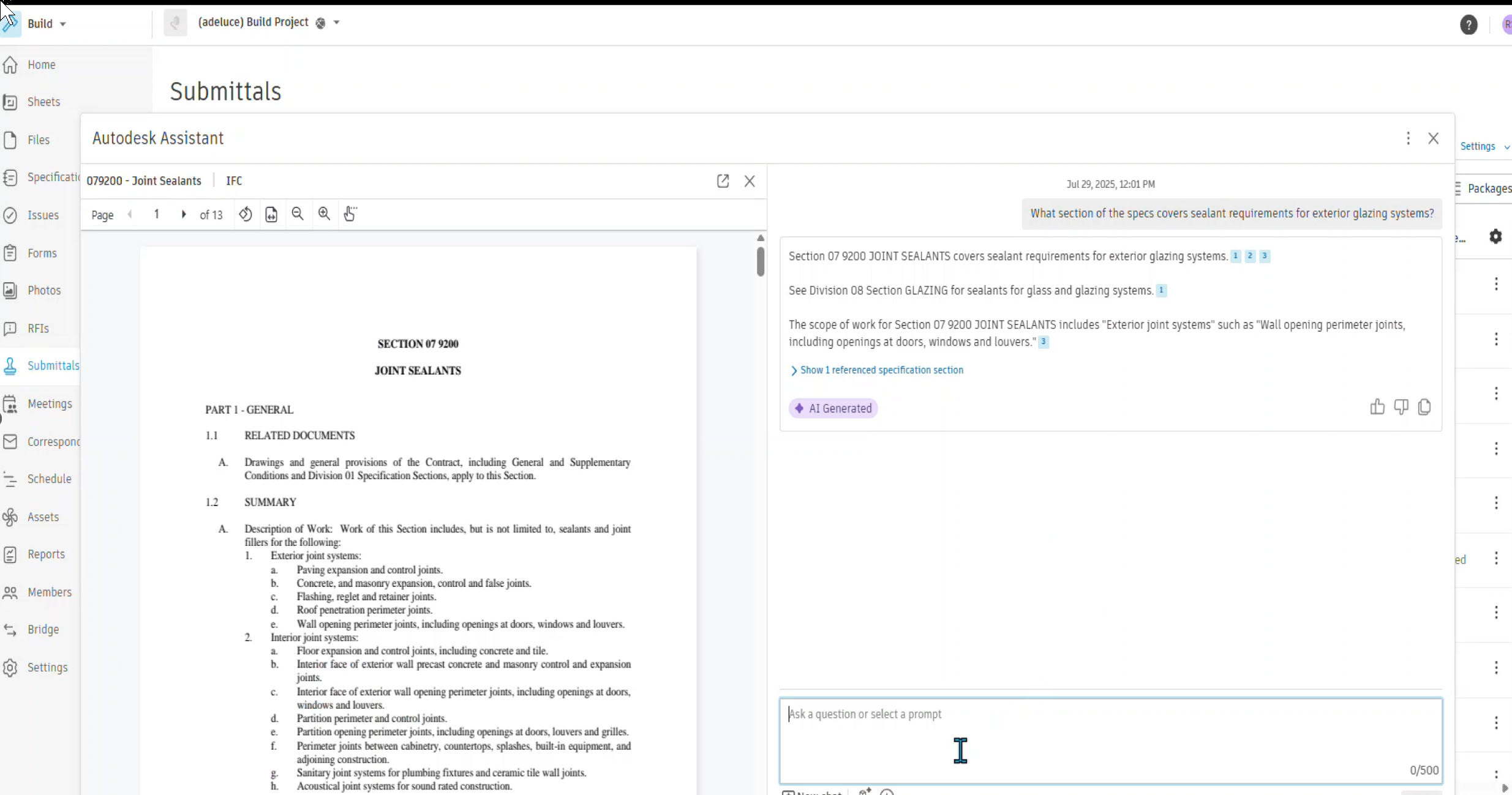Click the Bridge arrows icon

coord(10,630)
